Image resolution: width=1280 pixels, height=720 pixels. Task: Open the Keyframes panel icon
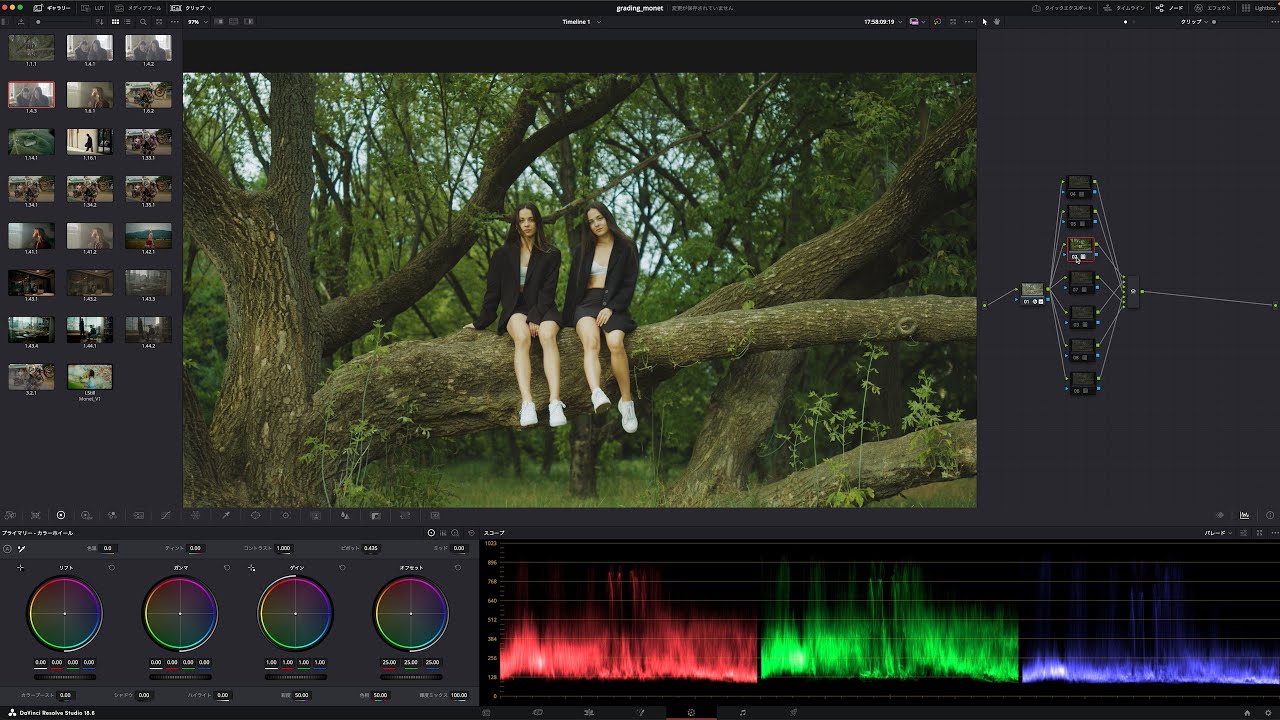click(1220, 515)
